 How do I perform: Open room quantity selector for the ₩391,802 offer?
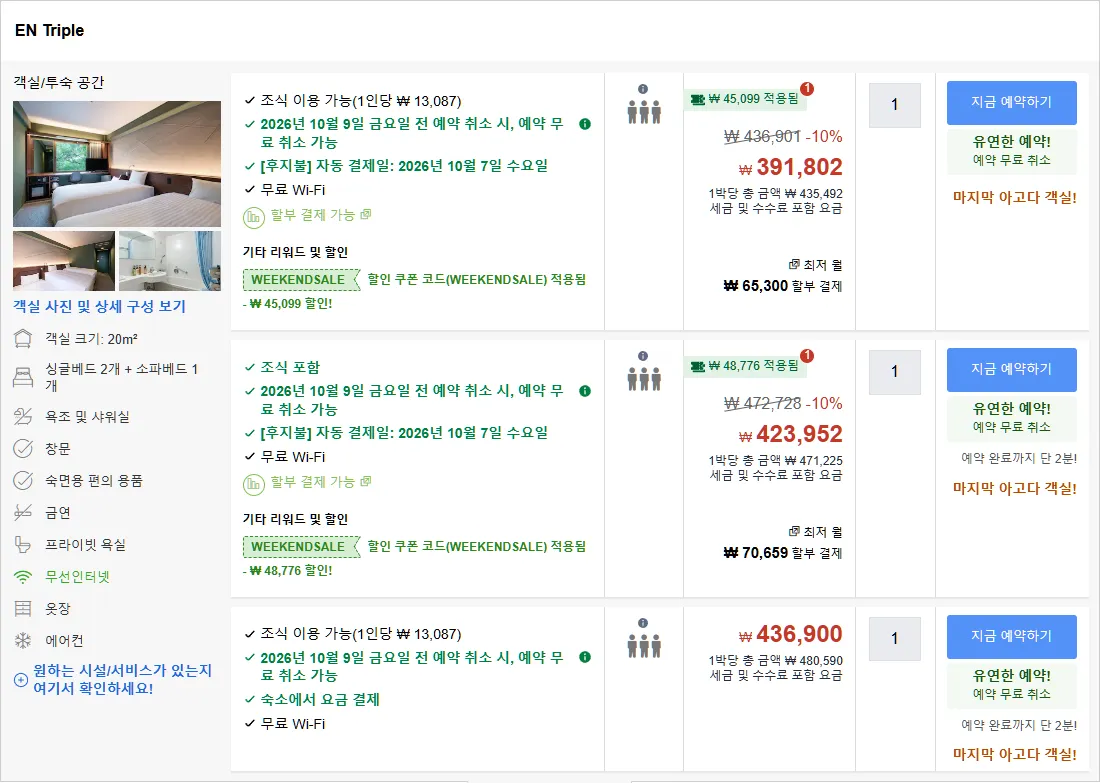pyautogui.click(x=894, y=105)
